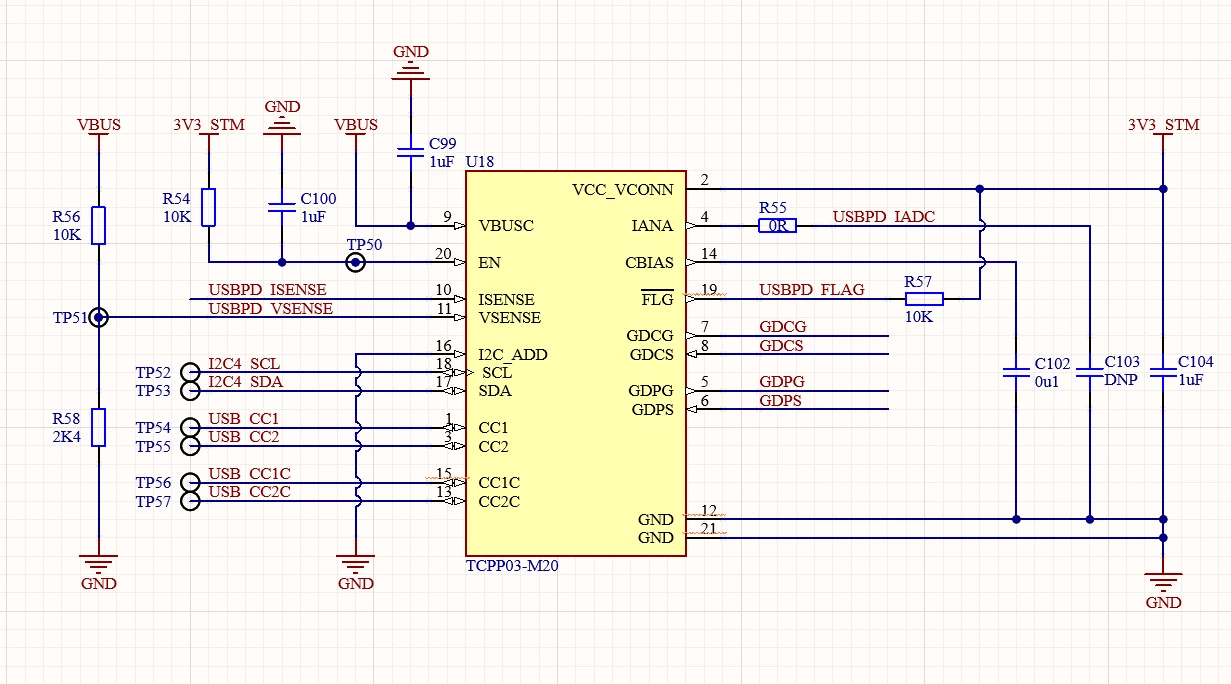
Task: Click the GDCS red net label
Action: 781,346
